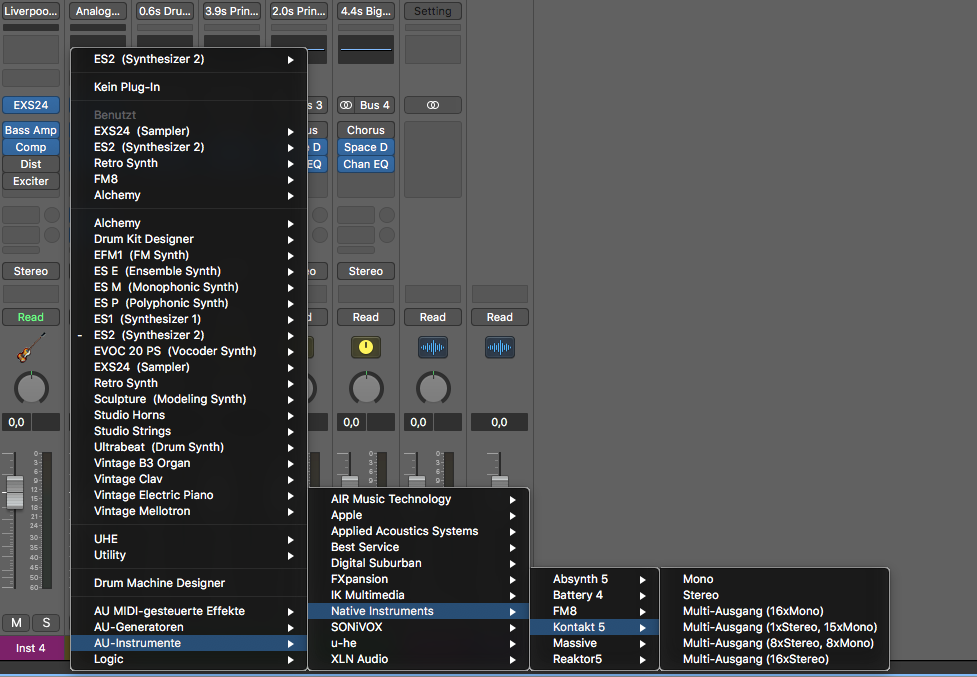Open the green Read automation mode menu
977x677 pixels.
click(31, 317)
